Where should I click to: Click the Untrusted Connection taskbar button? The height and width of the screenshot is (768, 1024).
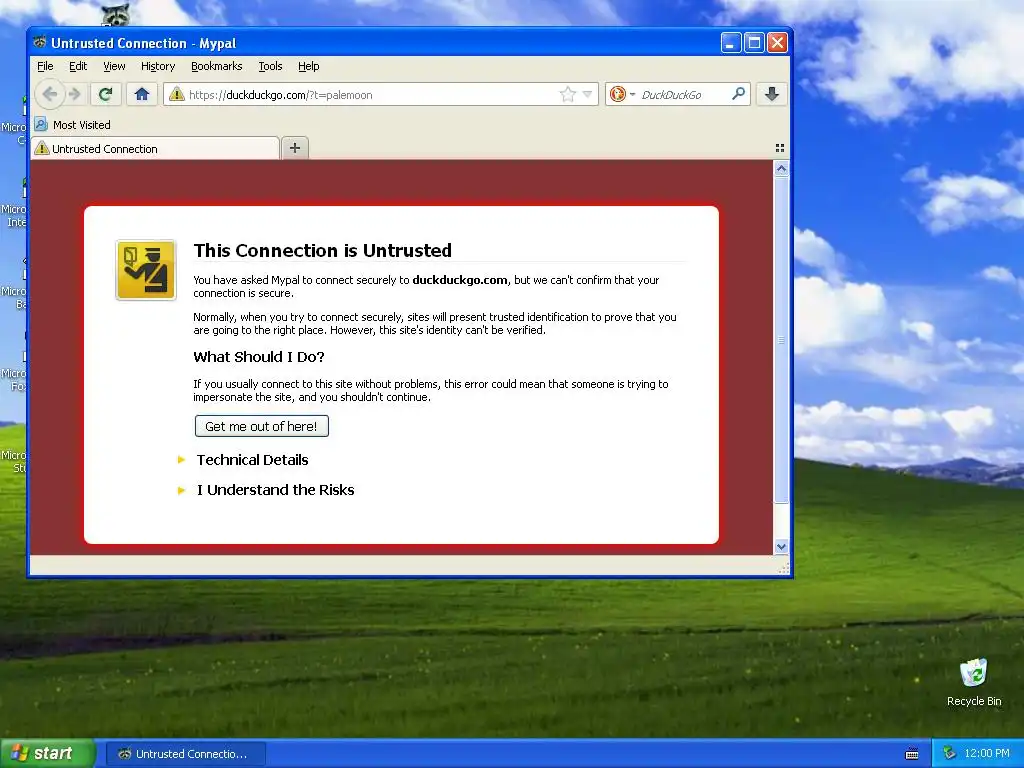click(185, 754)
